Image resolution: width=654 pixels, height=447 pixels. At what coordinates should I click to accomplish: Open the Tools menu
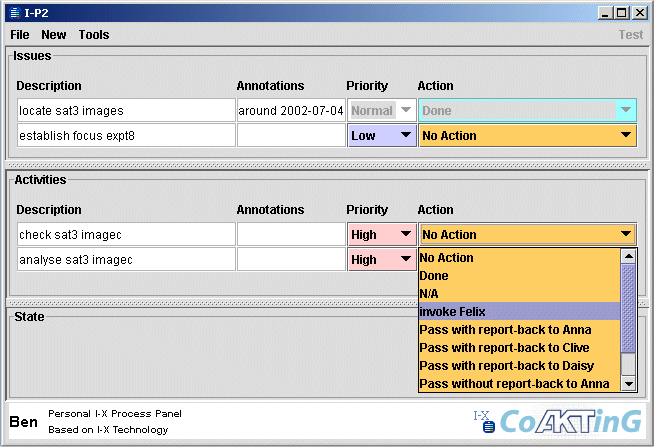coord(94,35)
